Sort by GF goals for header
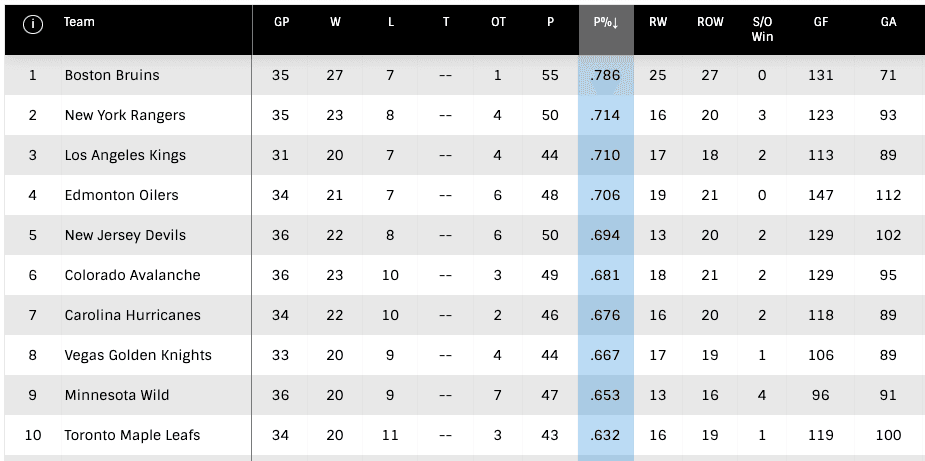This screenshot has width=925, height=461. coord(820,22)
